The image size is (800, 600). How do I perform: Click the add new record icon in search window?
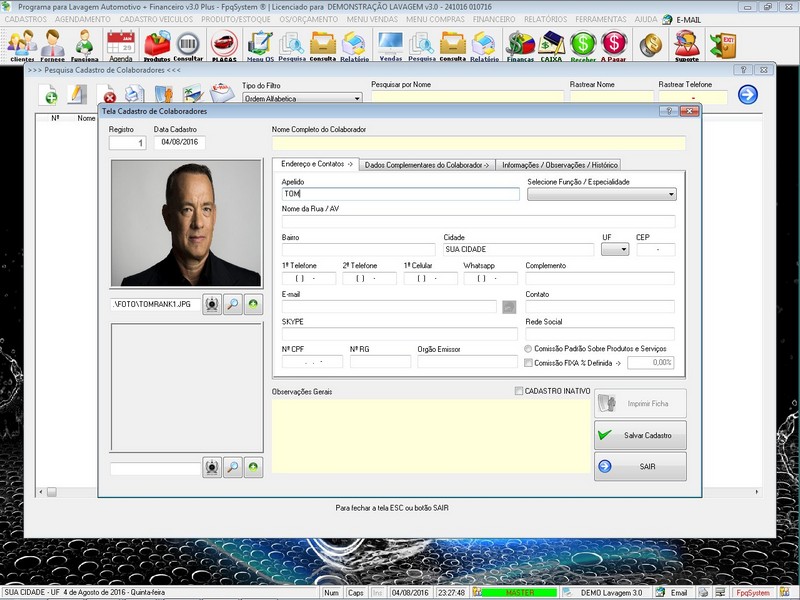click(x=48, y=95)
